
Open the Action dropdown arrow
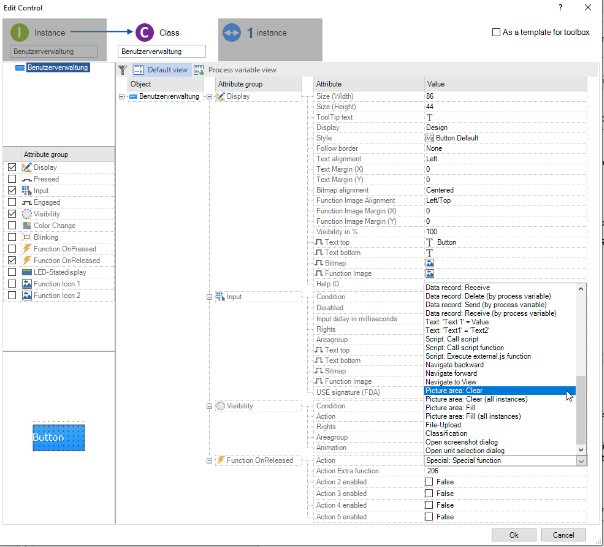tap(581, 461)
